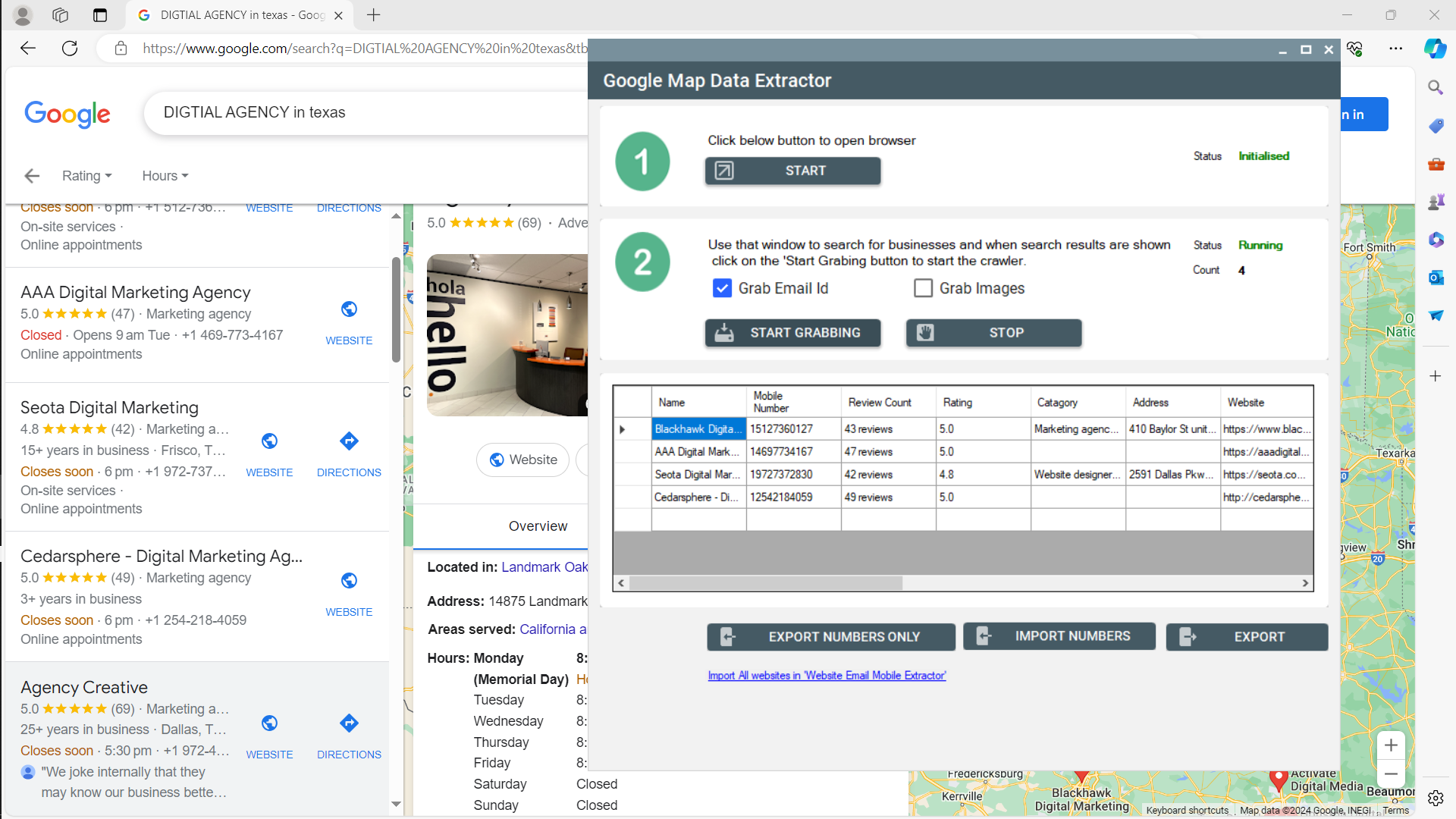This screenshot has width=1456, height=819.
Task: Open the tab actions menu icon
Action: [x=100, y=15]
